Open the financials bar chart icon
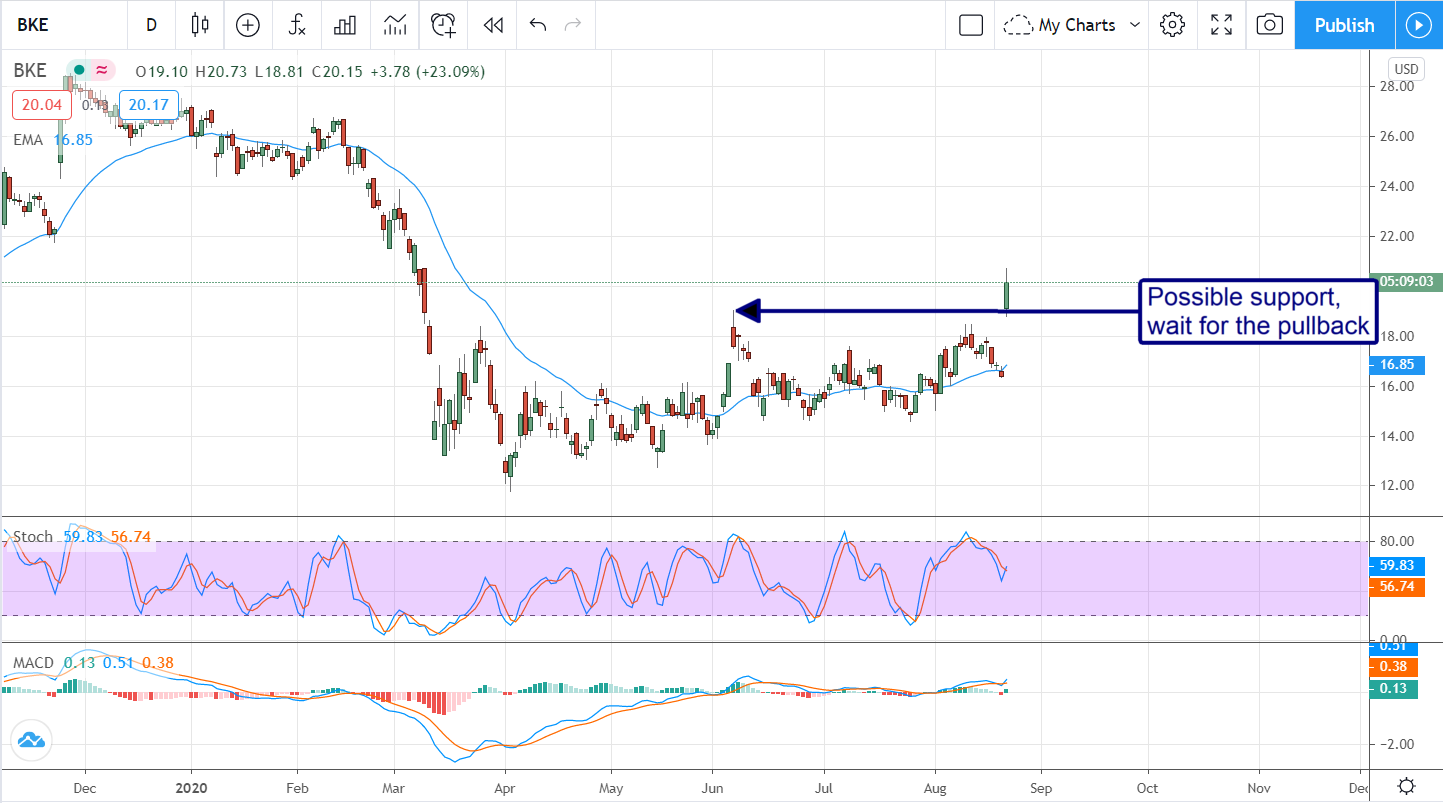 pos(345,25)
